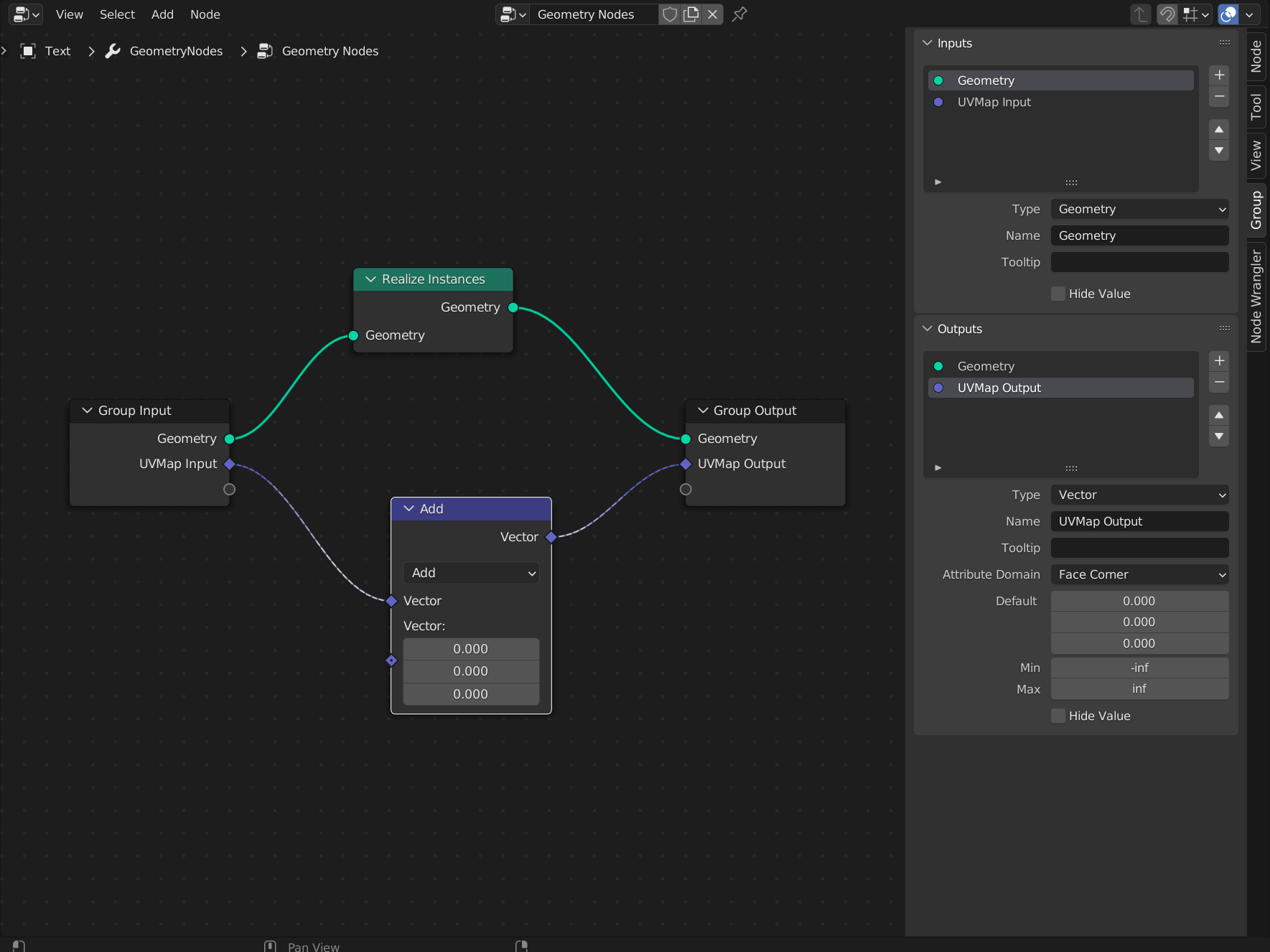Move UVMap Output down in list
This screenshot has width=1270, height=952.
(1219, 437)
